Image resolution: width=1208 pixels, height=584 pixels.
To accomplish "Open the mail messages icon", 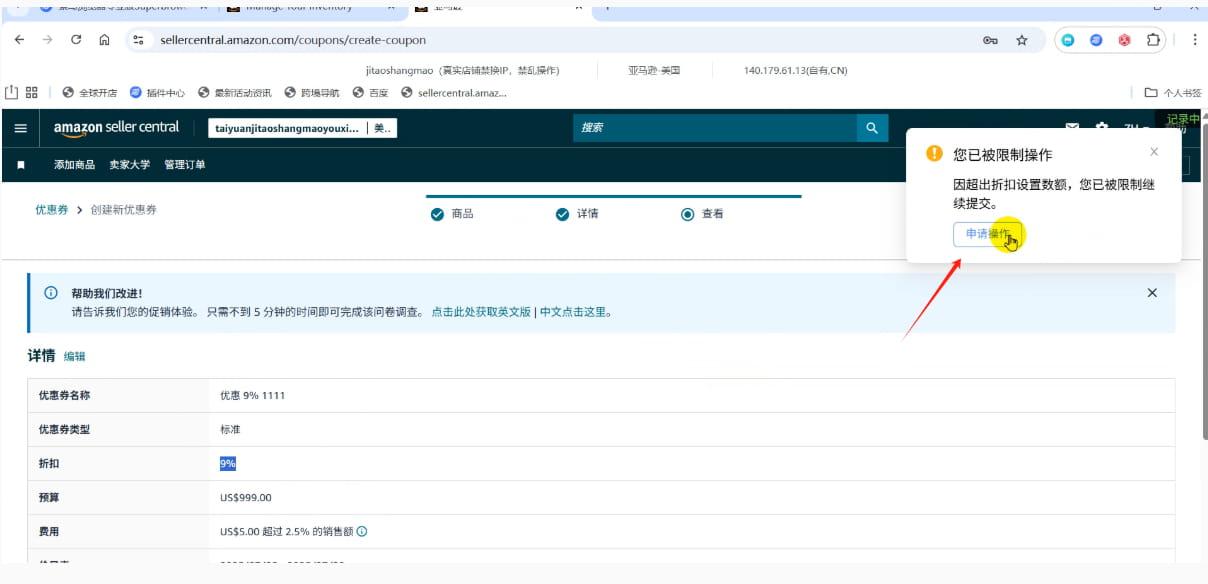I will pyautogui.click(x=1072, y=128).
